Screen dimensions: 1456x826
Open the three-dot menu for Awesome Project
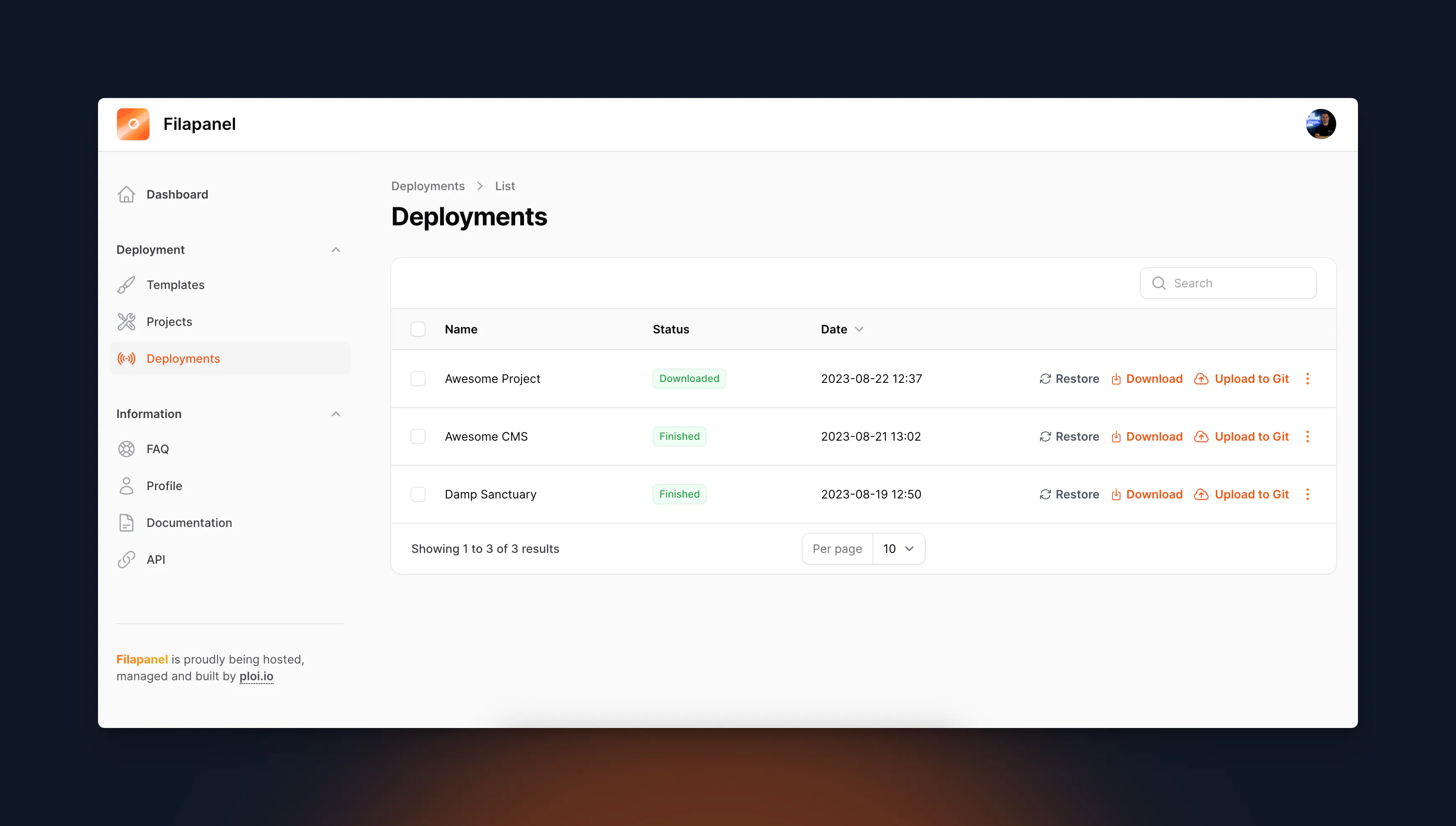click(1307, 379)
